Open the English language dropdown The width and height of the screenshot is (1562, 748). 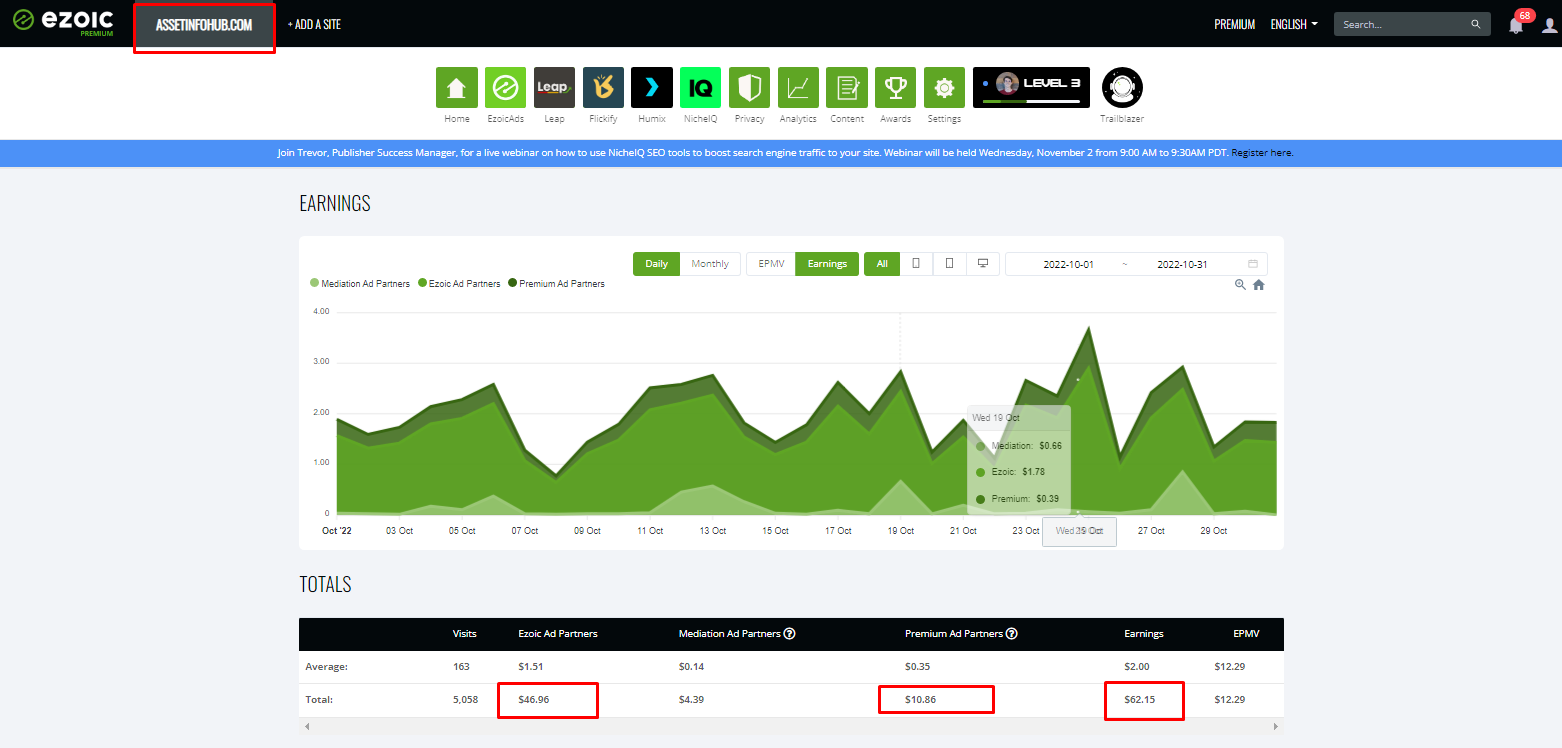point(1294,24)
